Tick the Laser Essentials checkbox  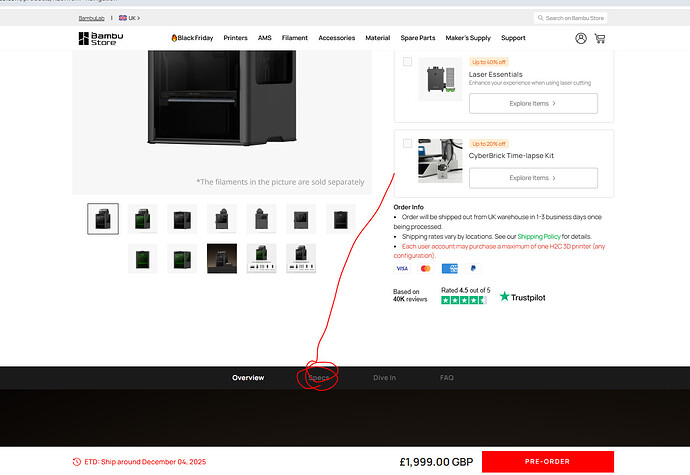pyautogui.click(x=407, y=62)
